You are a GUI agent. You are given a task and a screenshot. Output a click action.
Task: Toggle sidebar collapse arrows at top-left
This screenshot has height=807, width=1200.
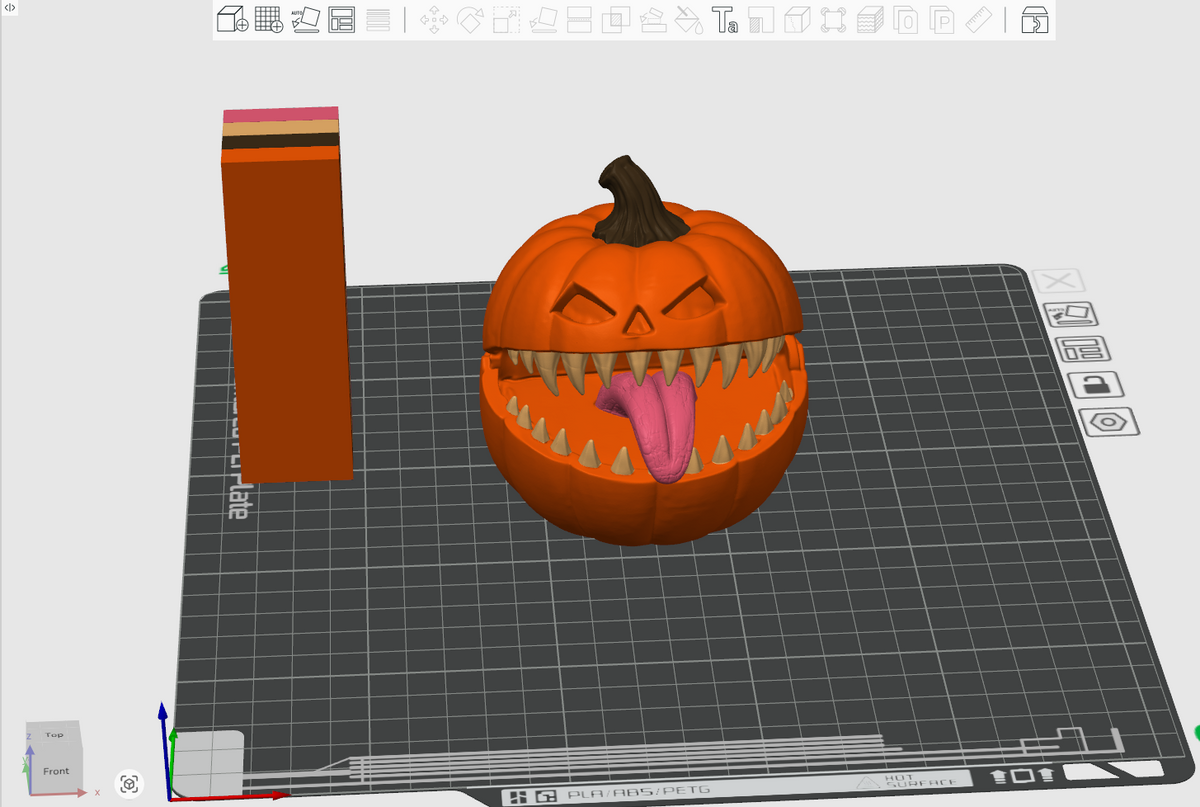(x=9, y=8)
